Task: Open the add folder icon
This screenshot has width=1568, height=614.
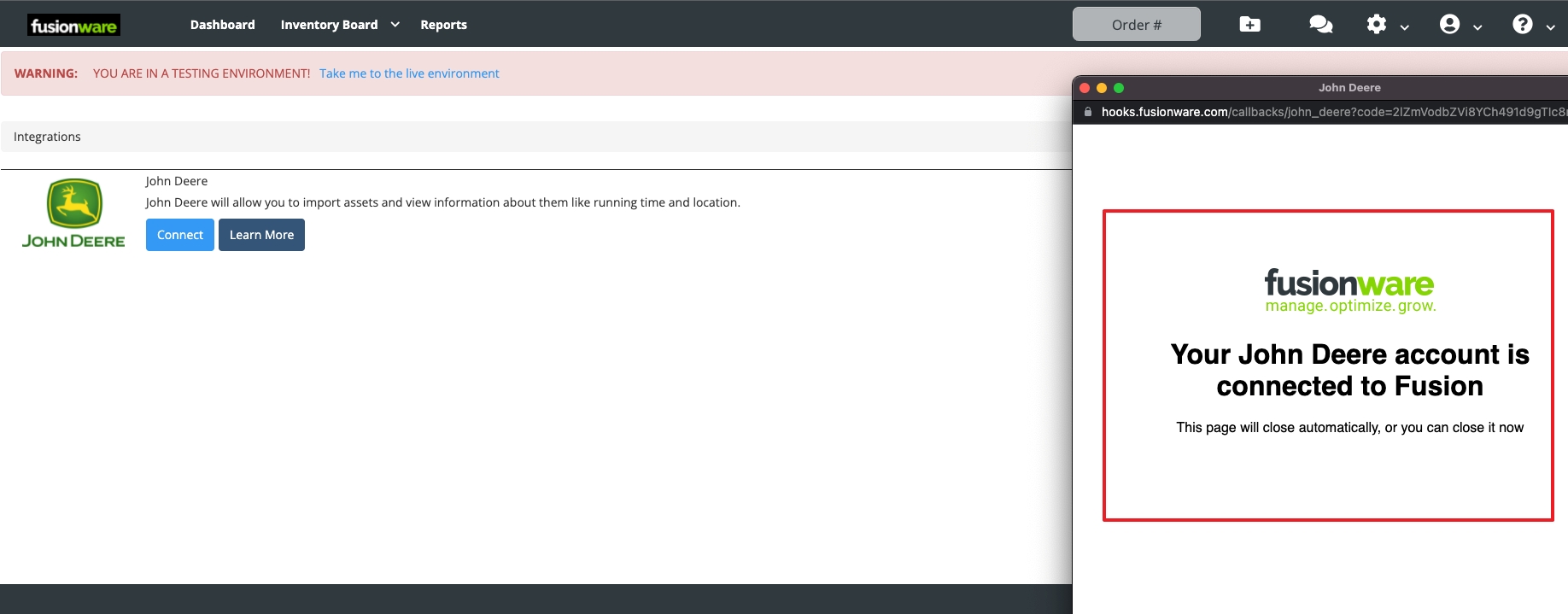Action: click(x=1249, y=25)
